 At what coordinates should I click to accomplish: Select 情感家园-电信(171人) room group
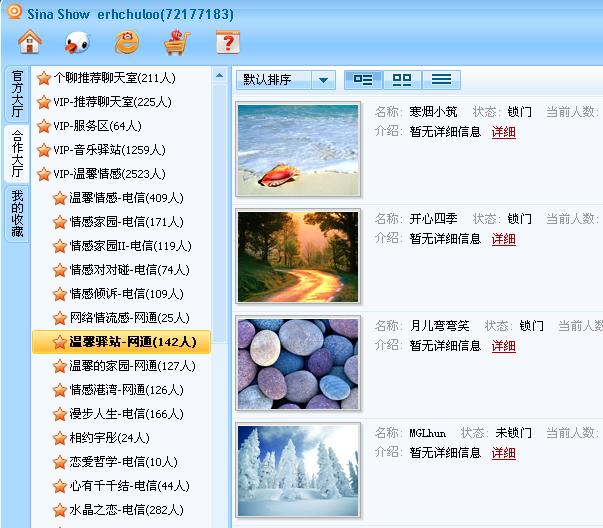pyautogui.click(x=126, y=222)
